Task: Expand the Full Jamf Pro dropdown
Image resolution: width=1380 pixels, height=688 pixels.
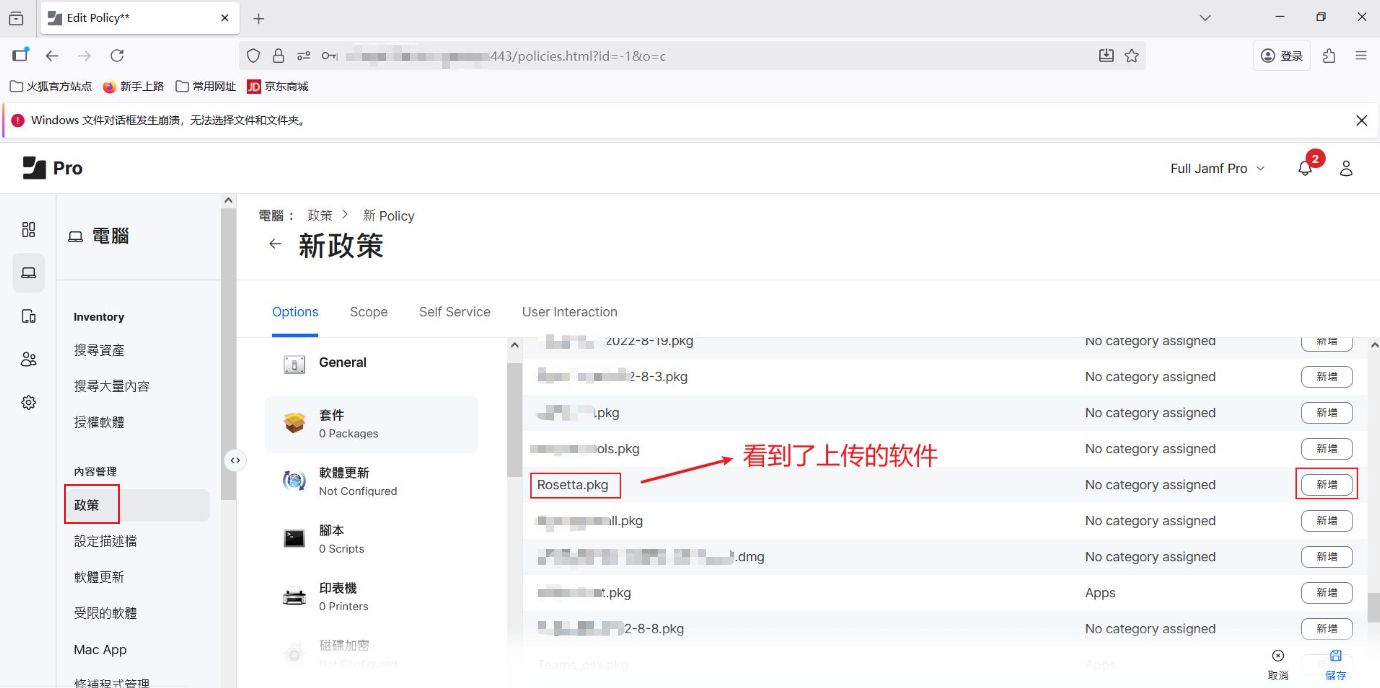Action: [x=1217, y=169]
